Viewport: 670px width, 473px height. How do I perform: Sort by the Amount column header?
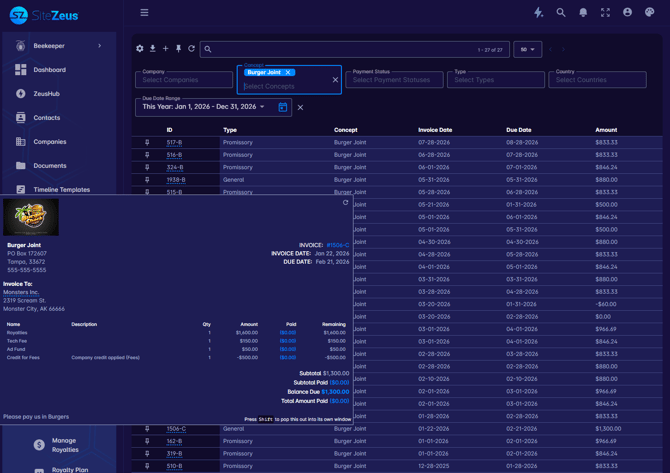coord(606,130)
